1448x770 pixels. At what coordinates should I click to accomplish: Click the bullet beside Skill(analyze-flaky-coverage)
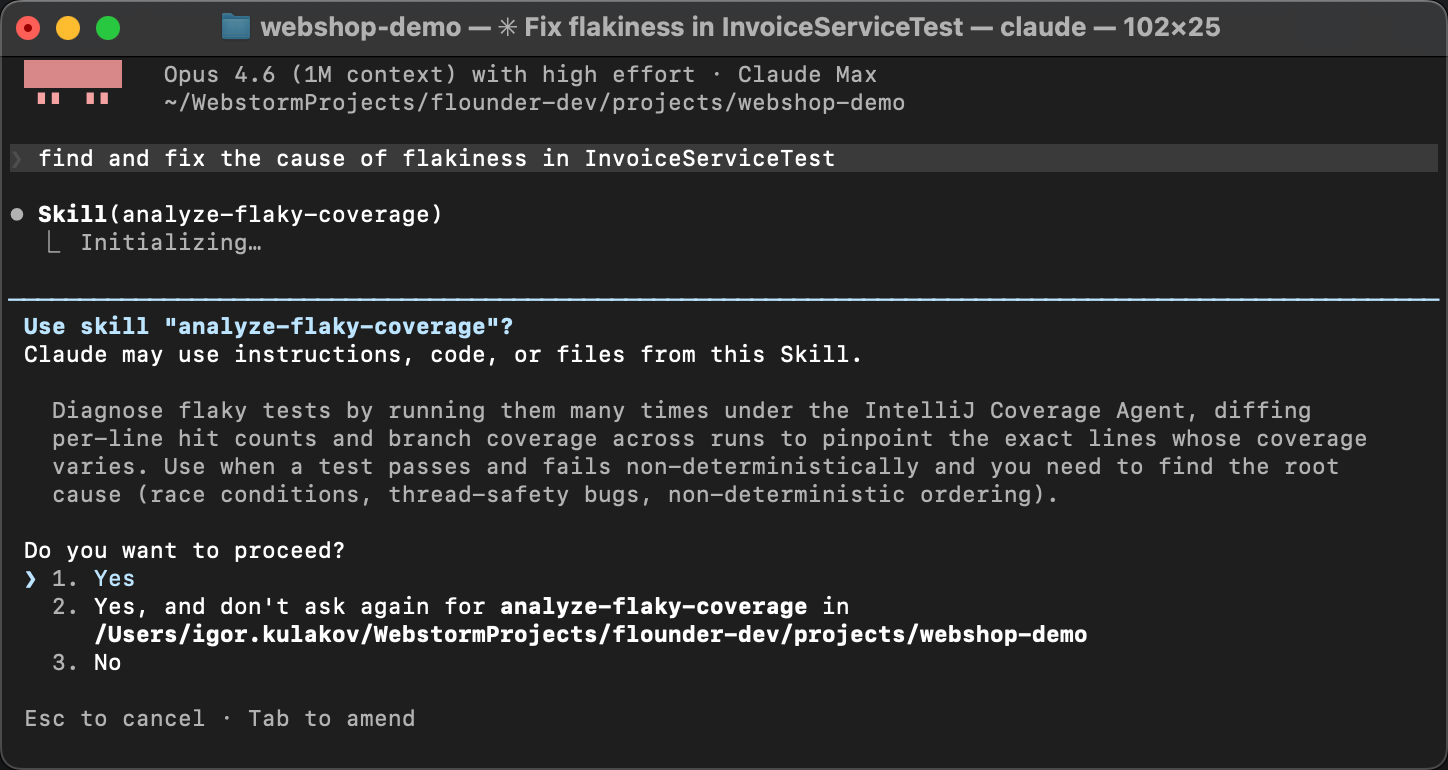tap(16, 213)
